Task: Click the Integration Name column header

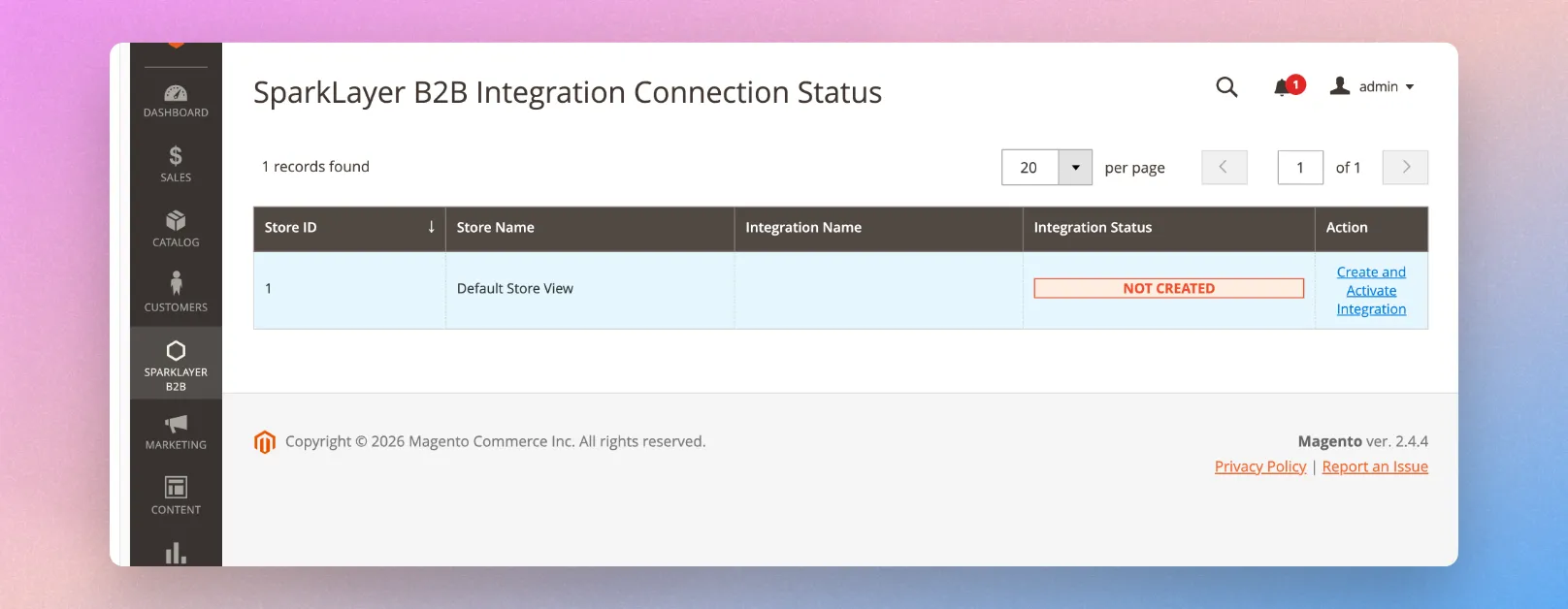Action: click(x=879, y=228)
